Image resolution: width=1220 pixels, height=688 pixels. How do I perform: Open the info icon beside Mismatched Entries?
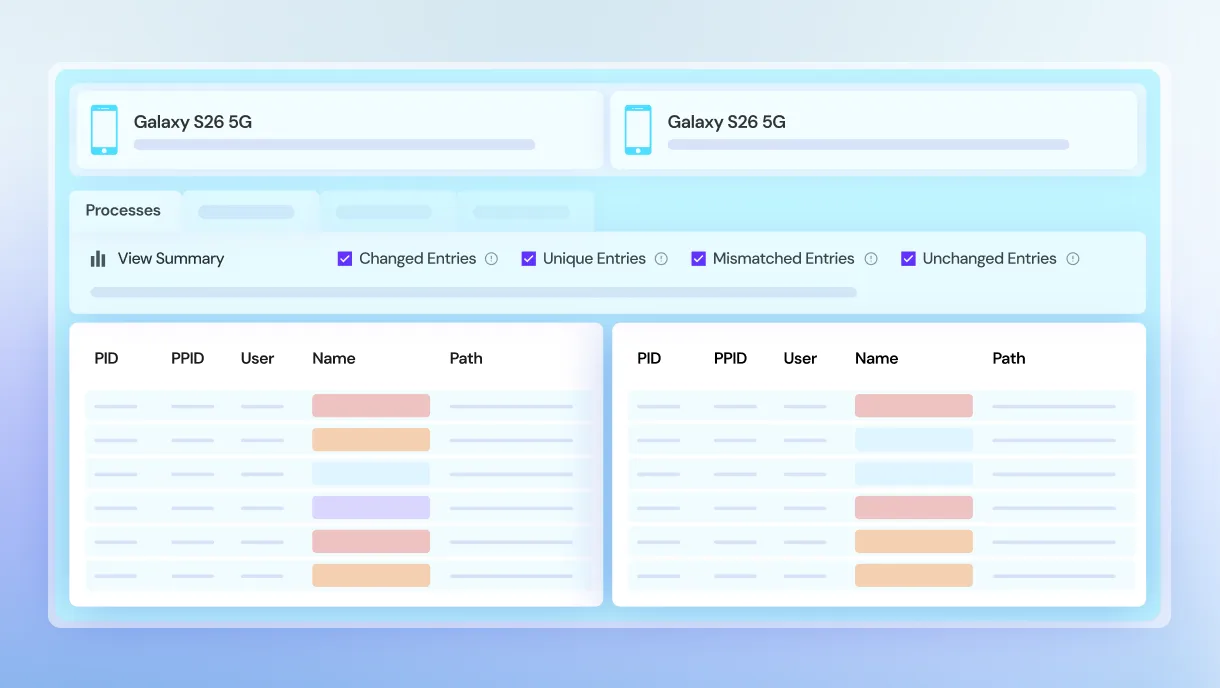coord(871,259)
